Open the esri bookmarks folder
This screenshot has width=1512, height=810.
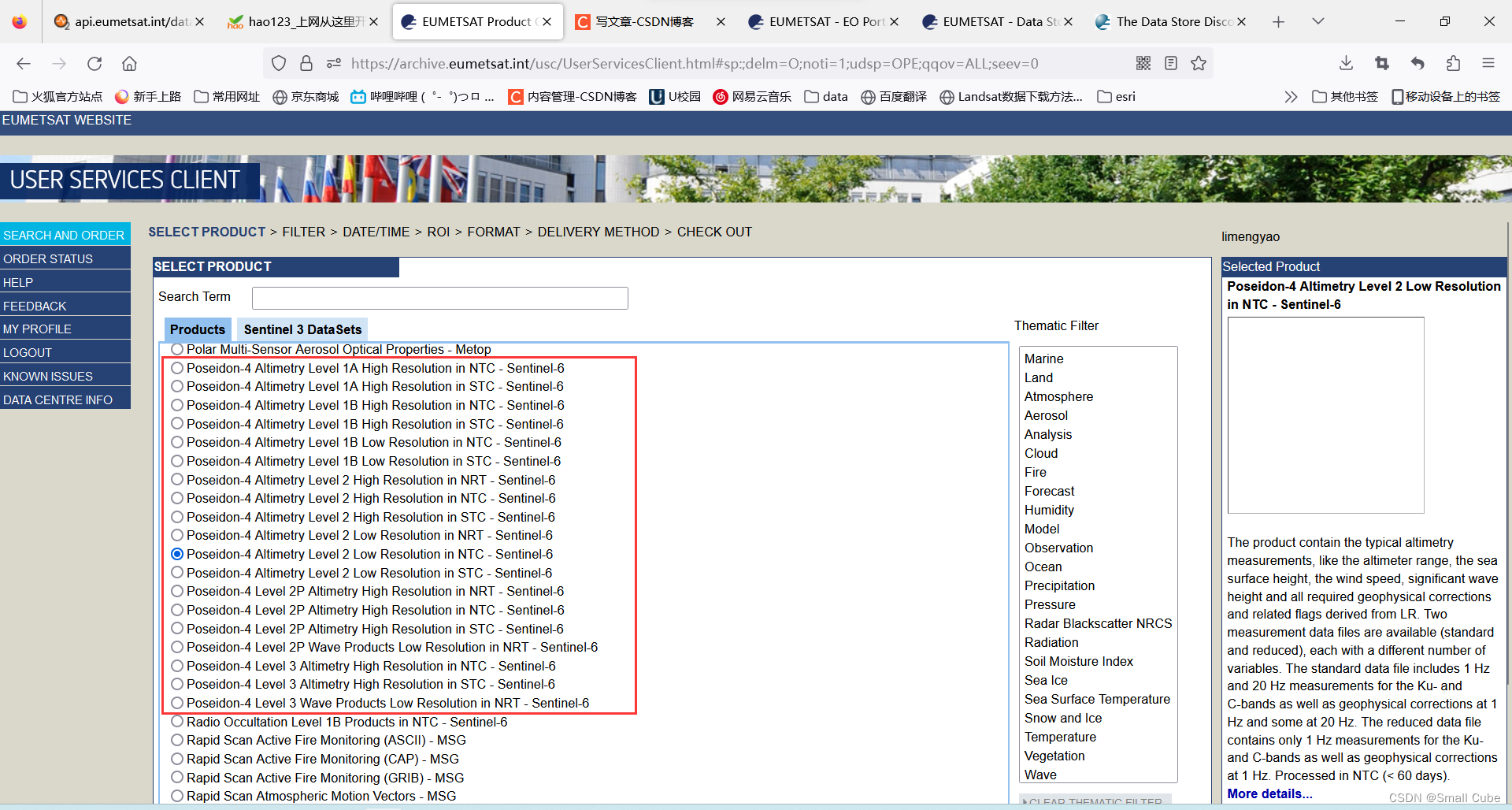1117,97
